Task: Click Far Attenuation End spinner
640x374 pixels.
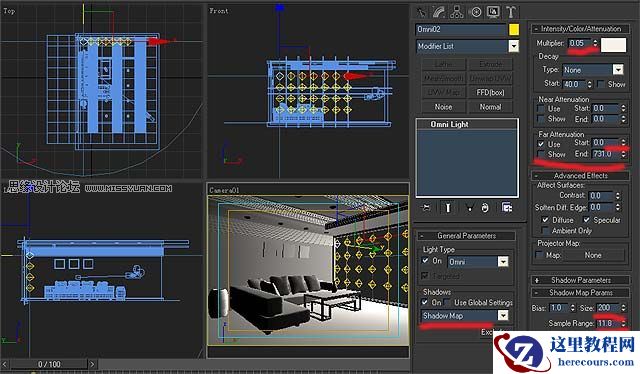Action: 623,154
